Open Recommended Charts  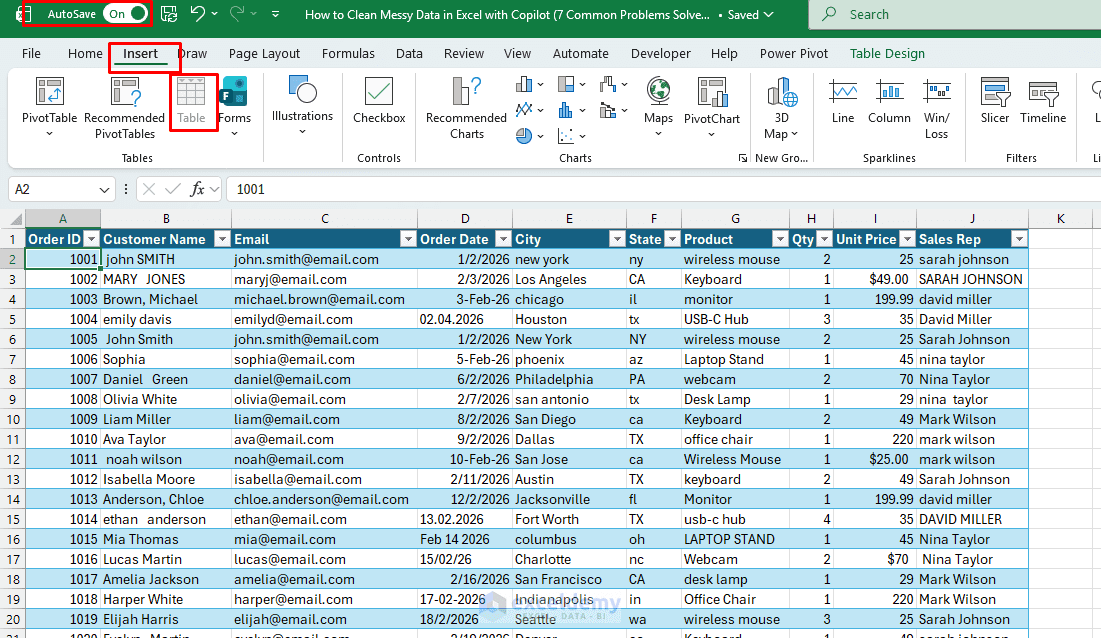tap(466, 107)
